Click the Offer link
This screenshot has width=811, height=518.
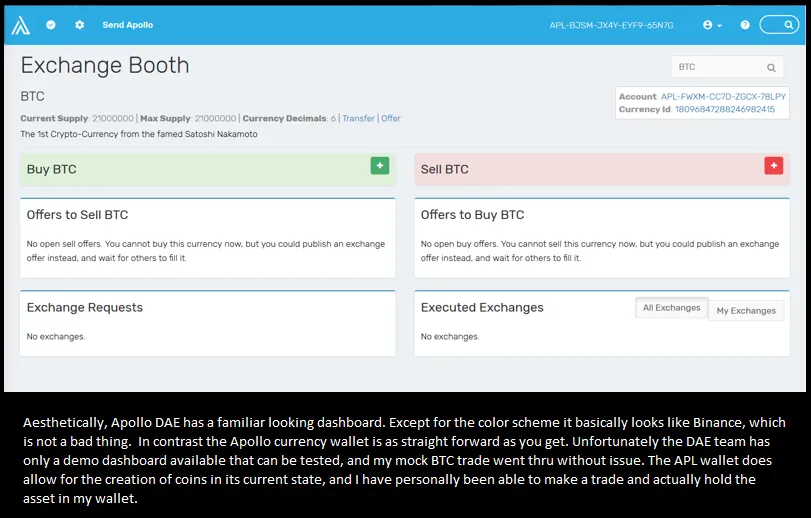point(391,118)
